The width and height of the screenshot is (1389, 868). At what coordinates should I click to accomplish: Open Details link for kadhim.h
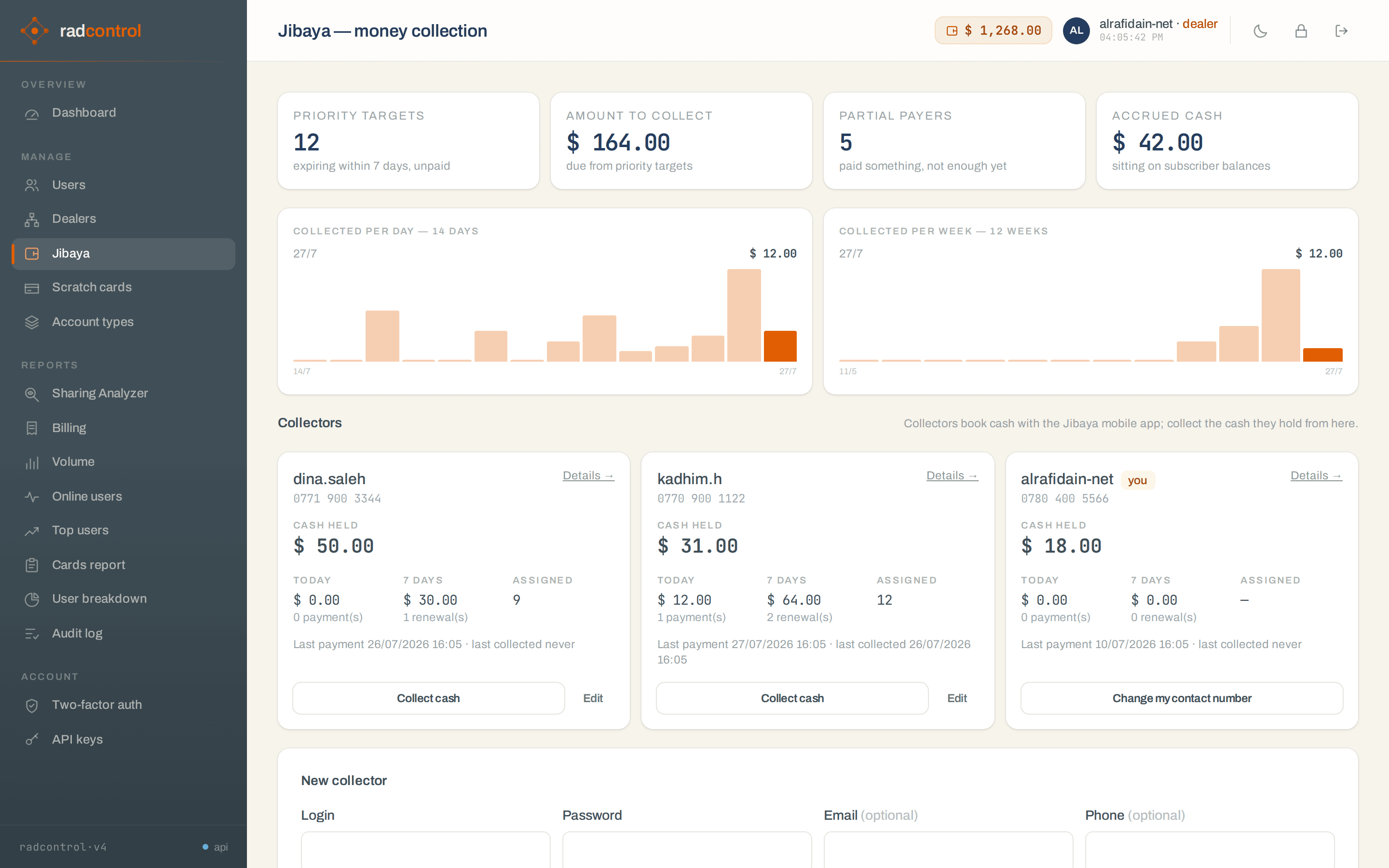[952, 476]
